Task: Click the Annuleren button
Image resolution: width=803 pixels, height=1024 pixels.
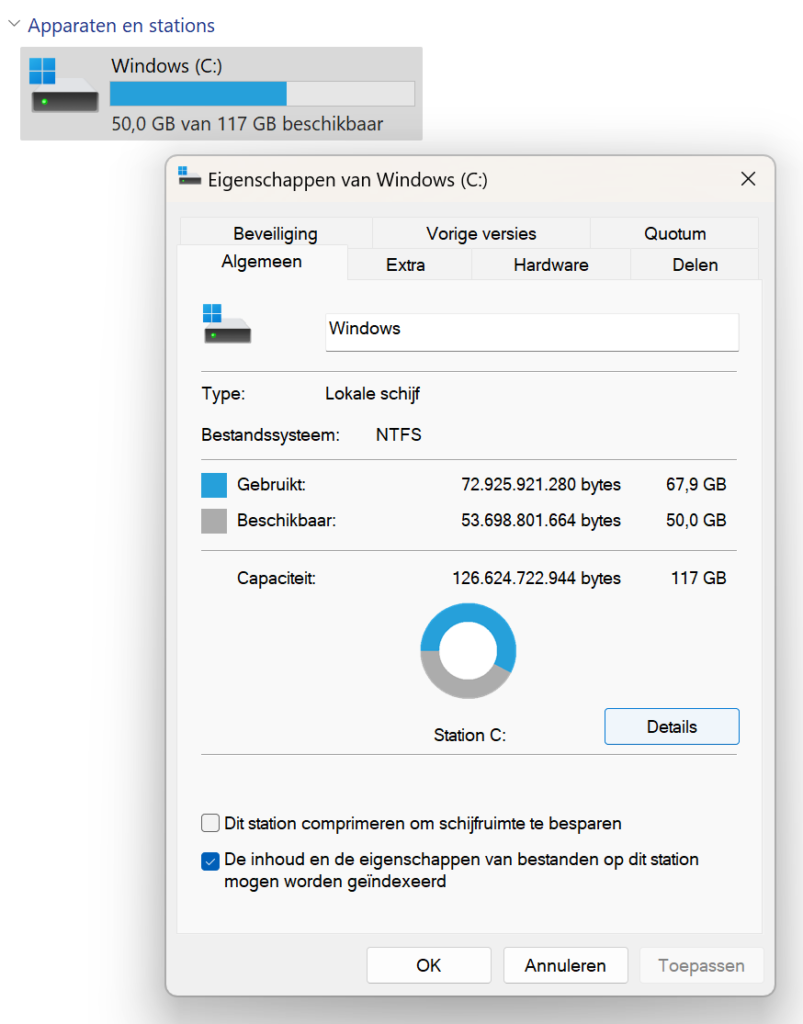Action: click(565, 965)
